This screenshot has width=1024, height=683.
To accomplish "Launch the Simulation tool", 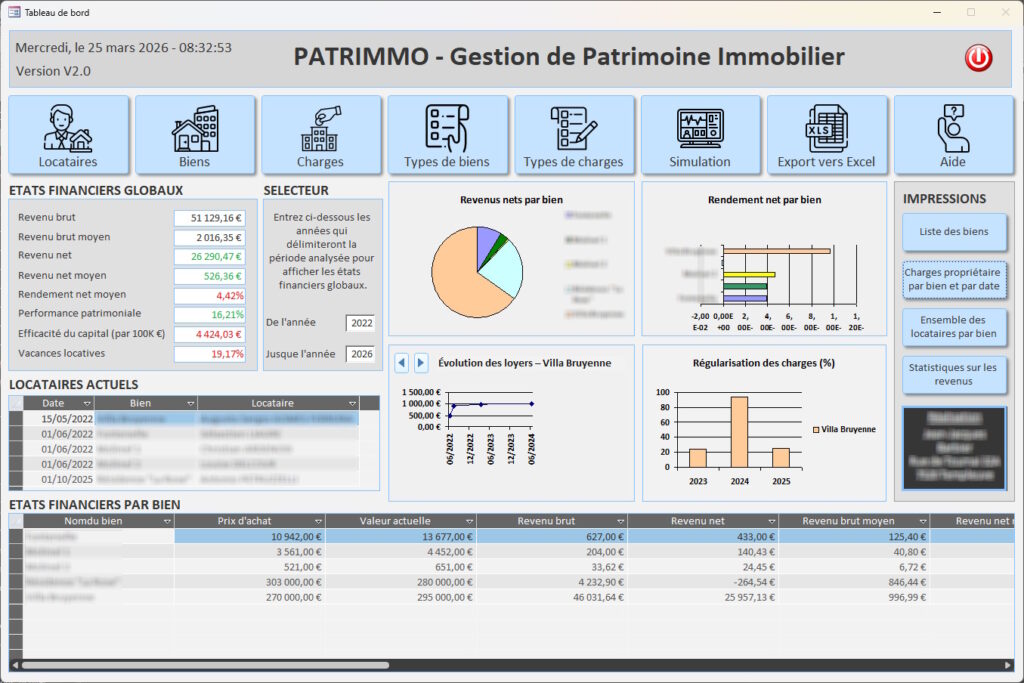I will [700, 135].
